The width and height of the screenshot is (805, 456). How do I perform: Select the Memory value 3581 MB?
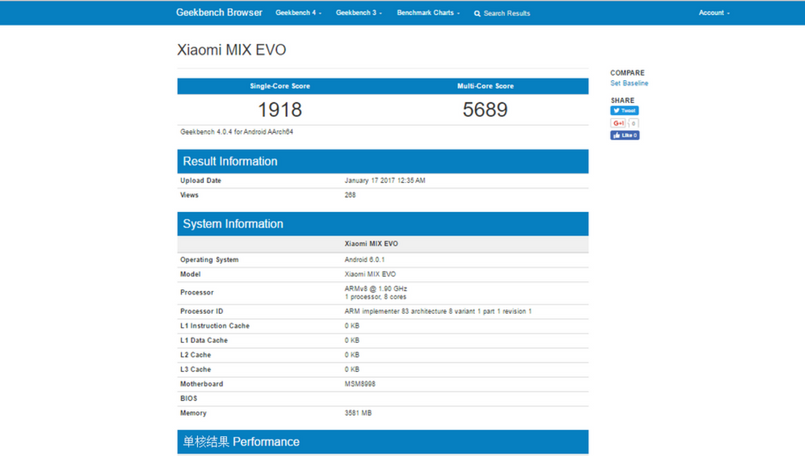[358, 413]
